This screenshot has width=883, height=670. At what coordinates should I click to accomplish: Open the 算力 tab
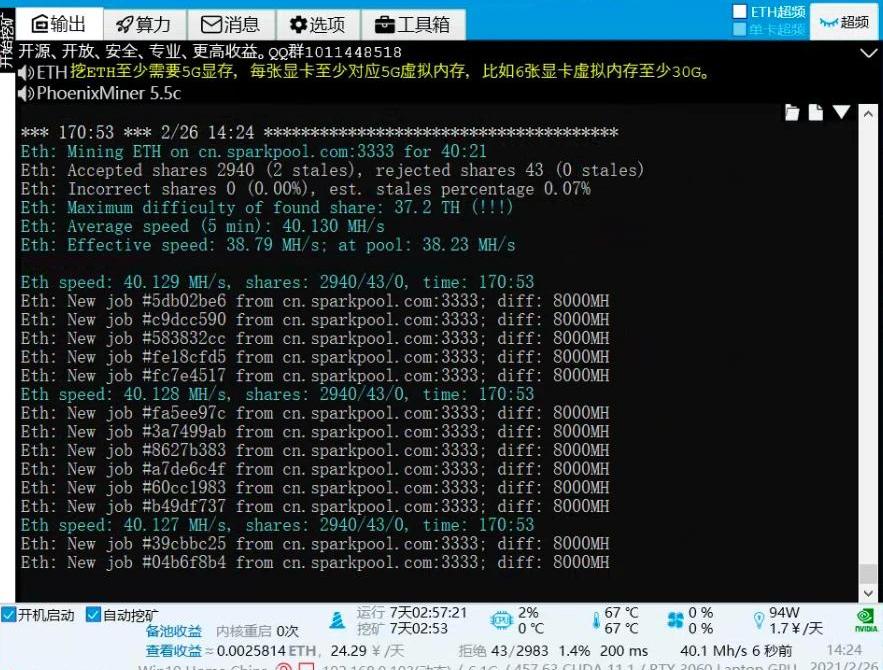click(x=145, y=24)
